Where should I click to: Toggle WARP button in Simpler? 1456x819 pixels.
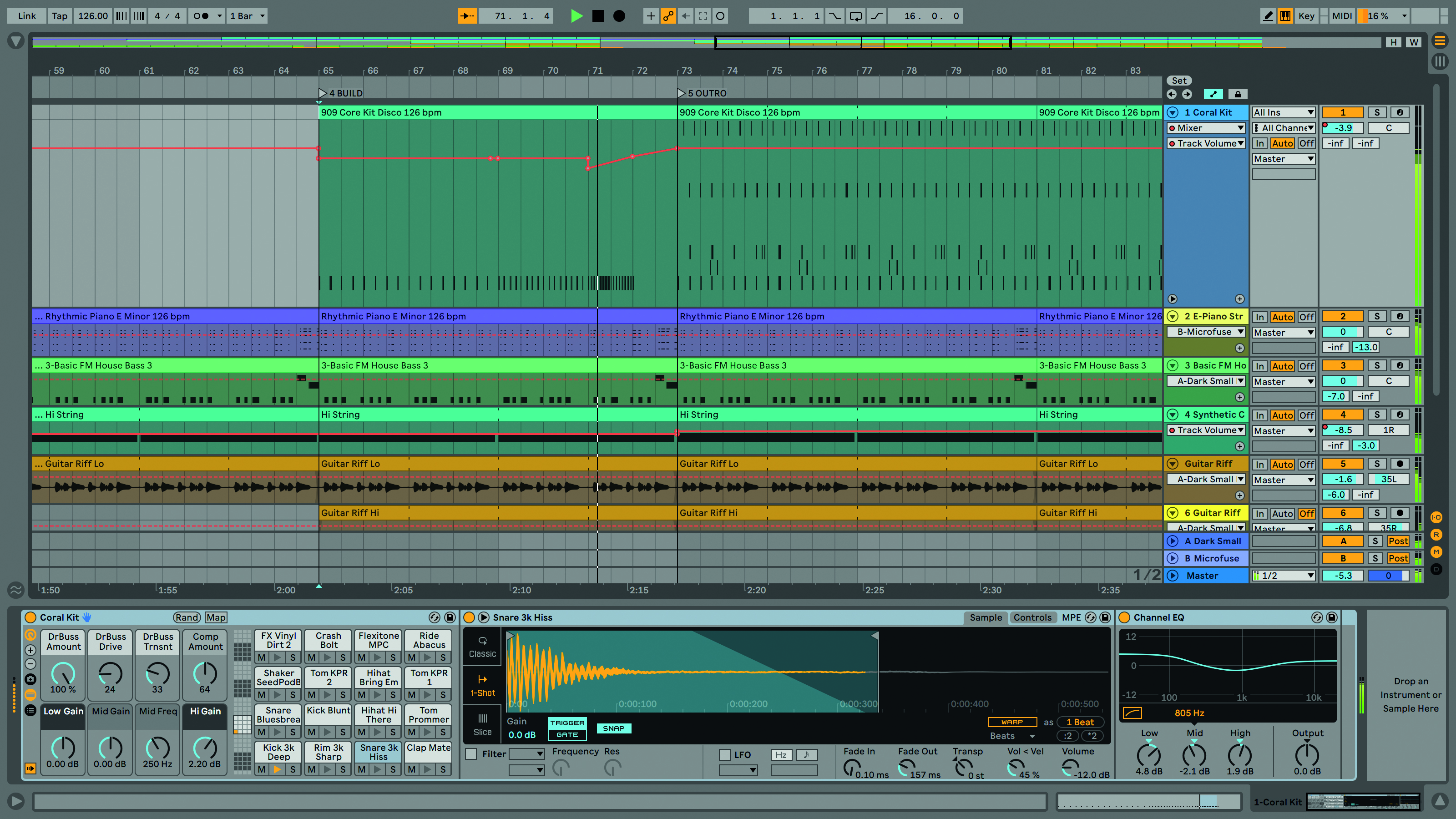pos(1012,723)
